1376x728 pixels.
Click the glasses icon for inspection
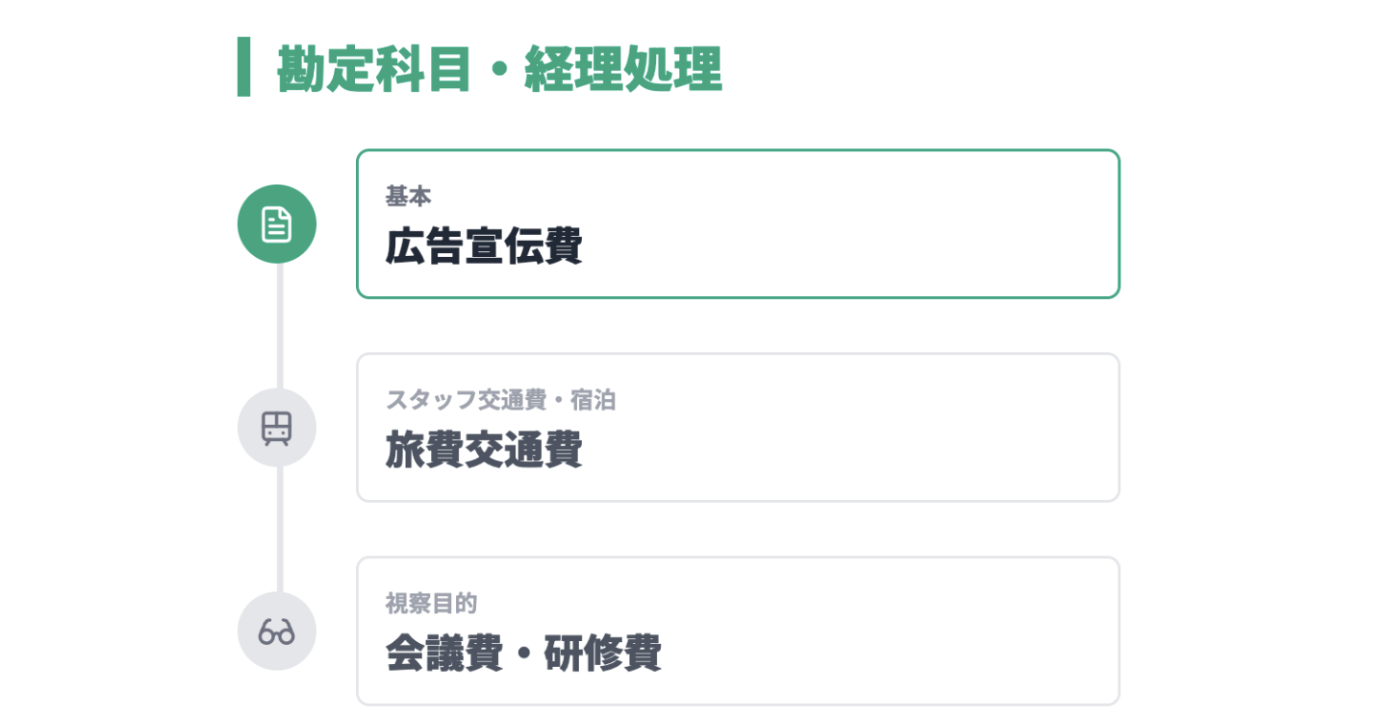[277, 632]
